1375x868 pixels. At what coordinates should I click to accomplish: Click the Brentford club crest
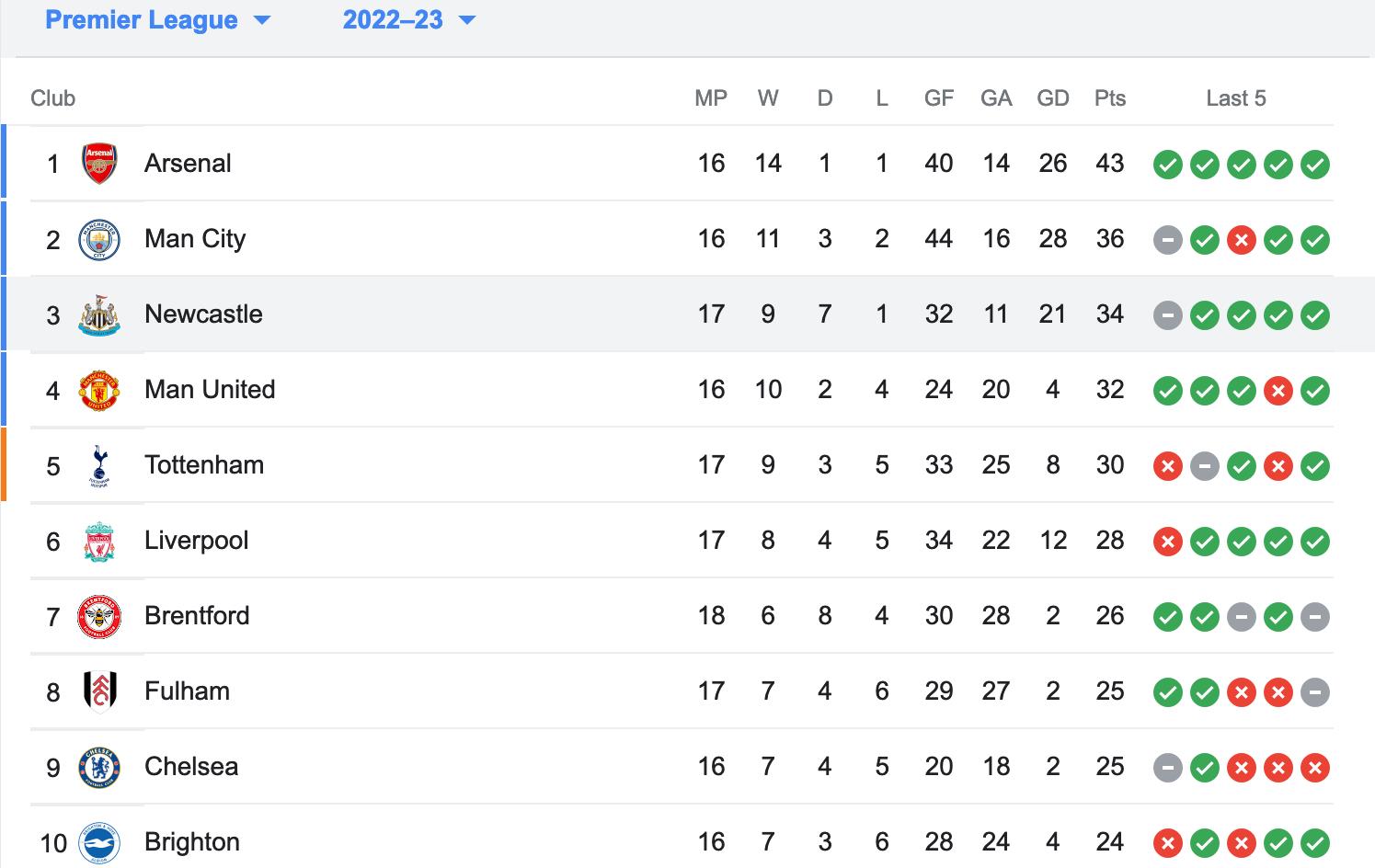99,616
